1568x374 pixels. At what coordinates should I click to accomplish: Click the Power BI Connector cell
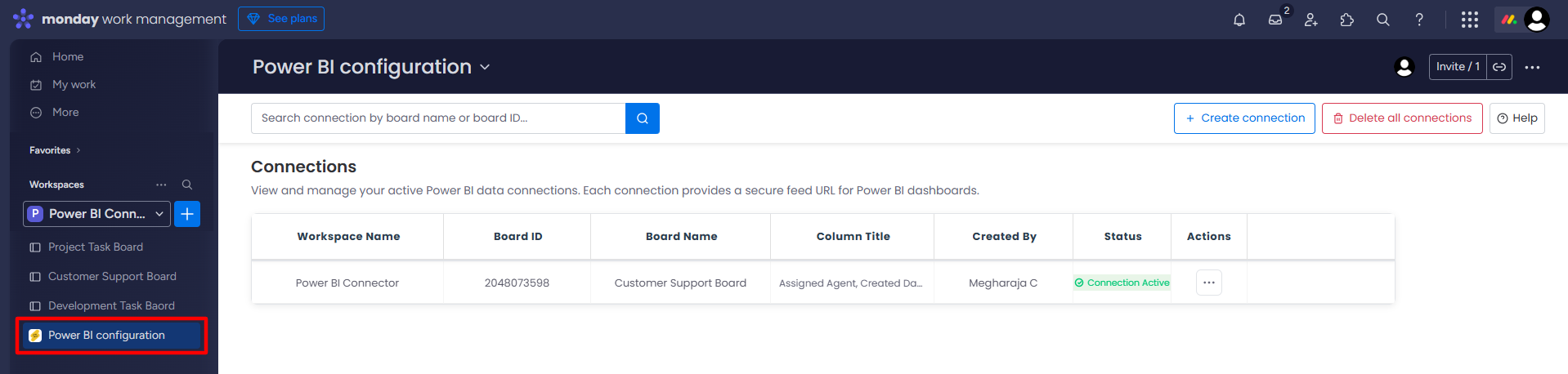pyautogui.click(x=347, y=283)
